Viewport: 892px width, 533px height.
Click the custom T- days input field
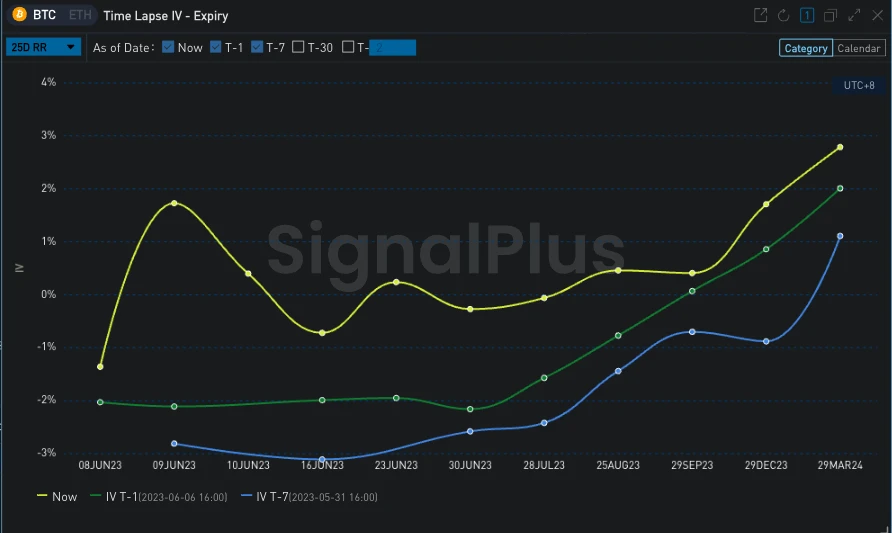tap(392, 47)
